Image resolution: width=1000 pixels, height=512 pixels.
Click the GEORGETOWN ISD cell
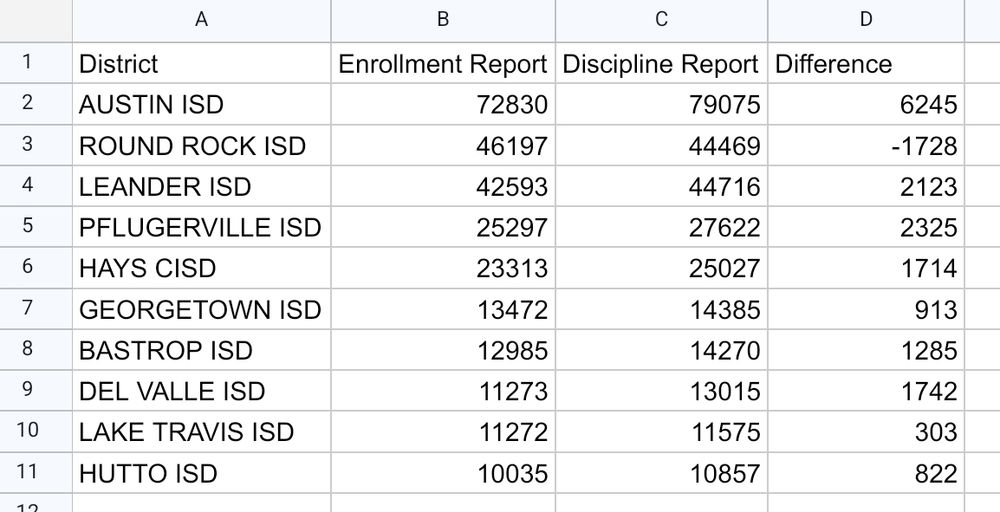click(201, 310)
